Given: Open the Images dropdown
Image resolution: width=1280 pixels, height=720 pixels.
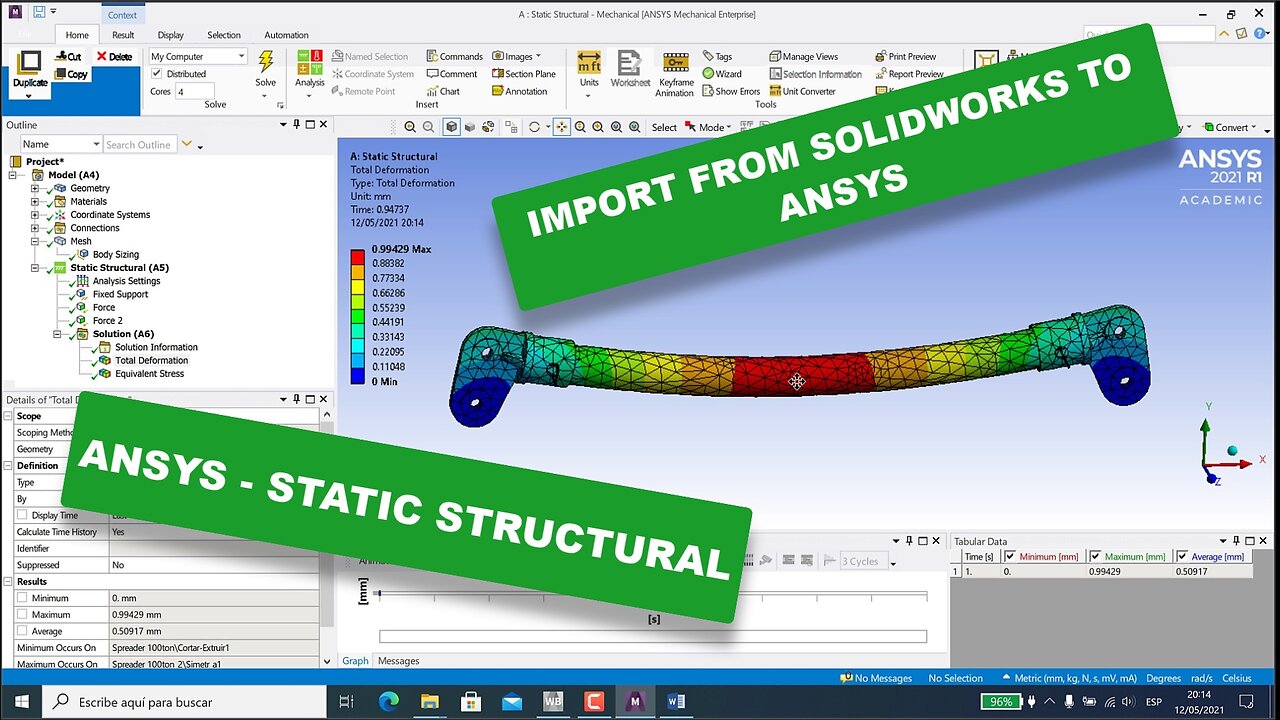Looking at the screenshot, I should (516, 57).
